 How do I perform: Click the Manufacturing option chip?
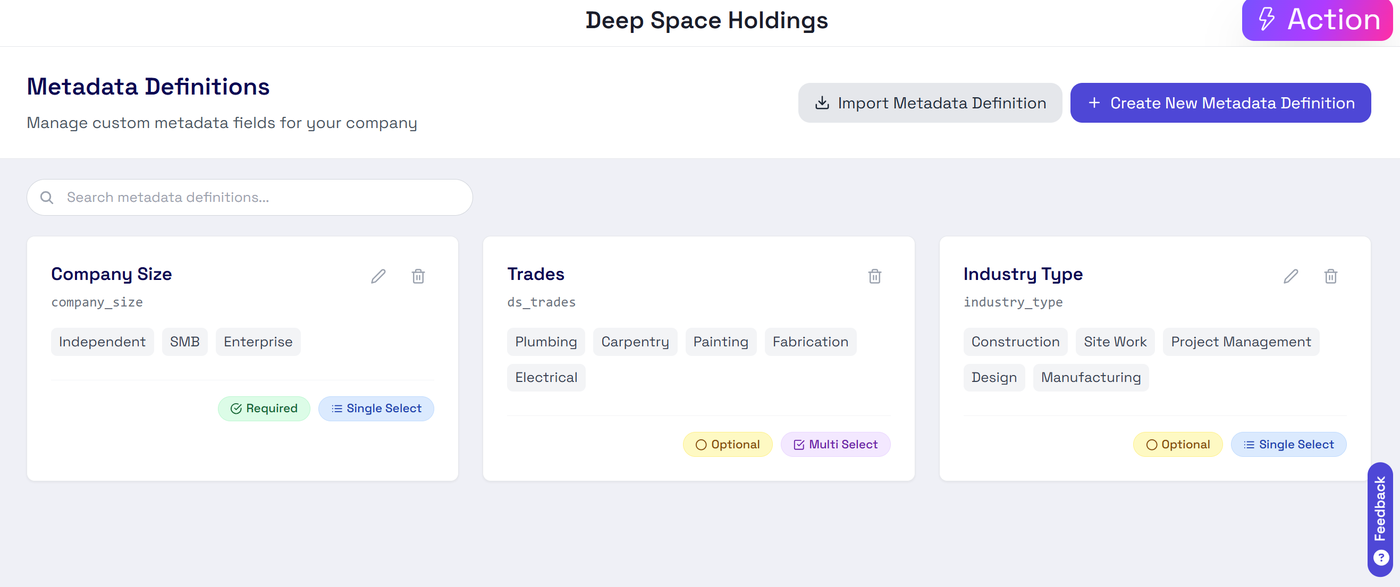[1091, 378]
